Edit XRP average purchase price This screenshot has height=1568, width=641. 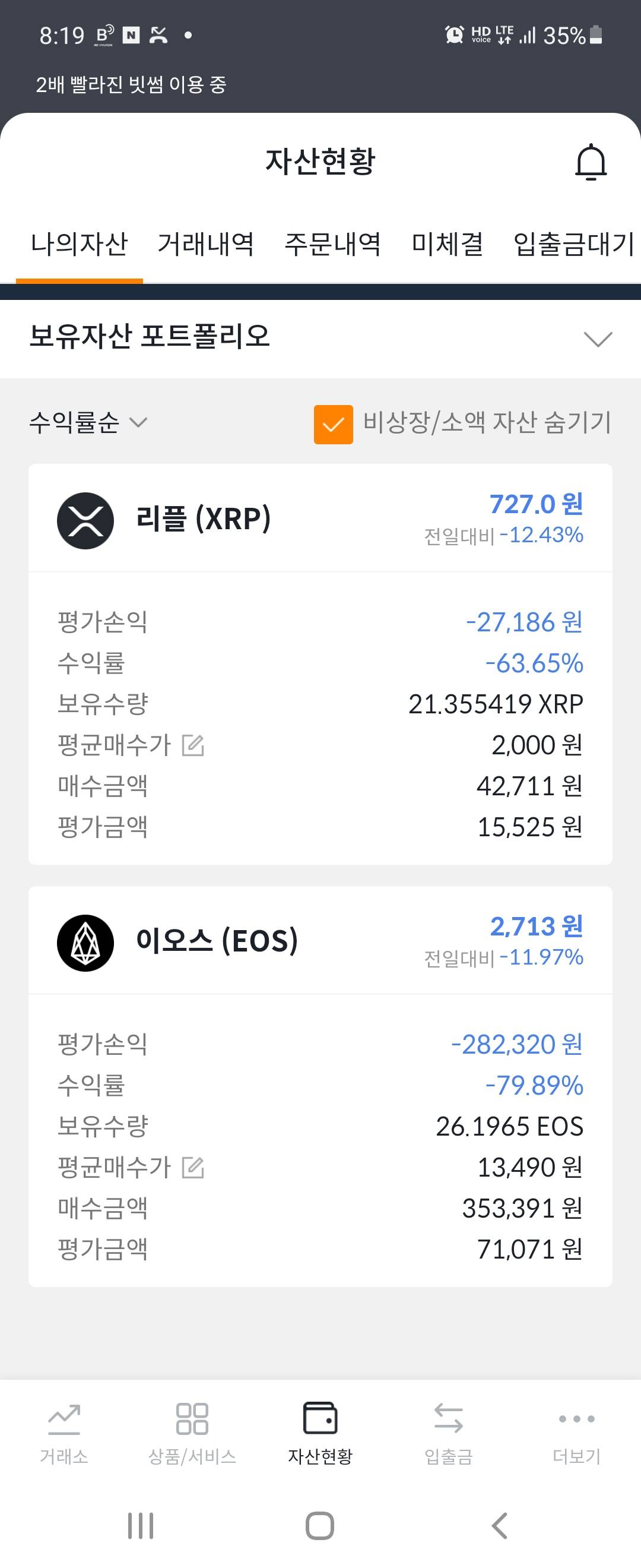(x=193, y=745)
